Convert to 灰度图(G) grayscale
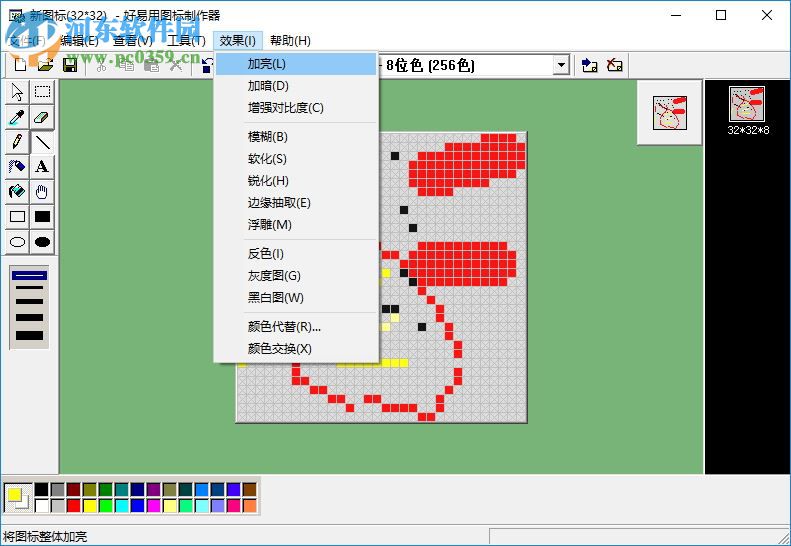 click(x=296, y=276)
